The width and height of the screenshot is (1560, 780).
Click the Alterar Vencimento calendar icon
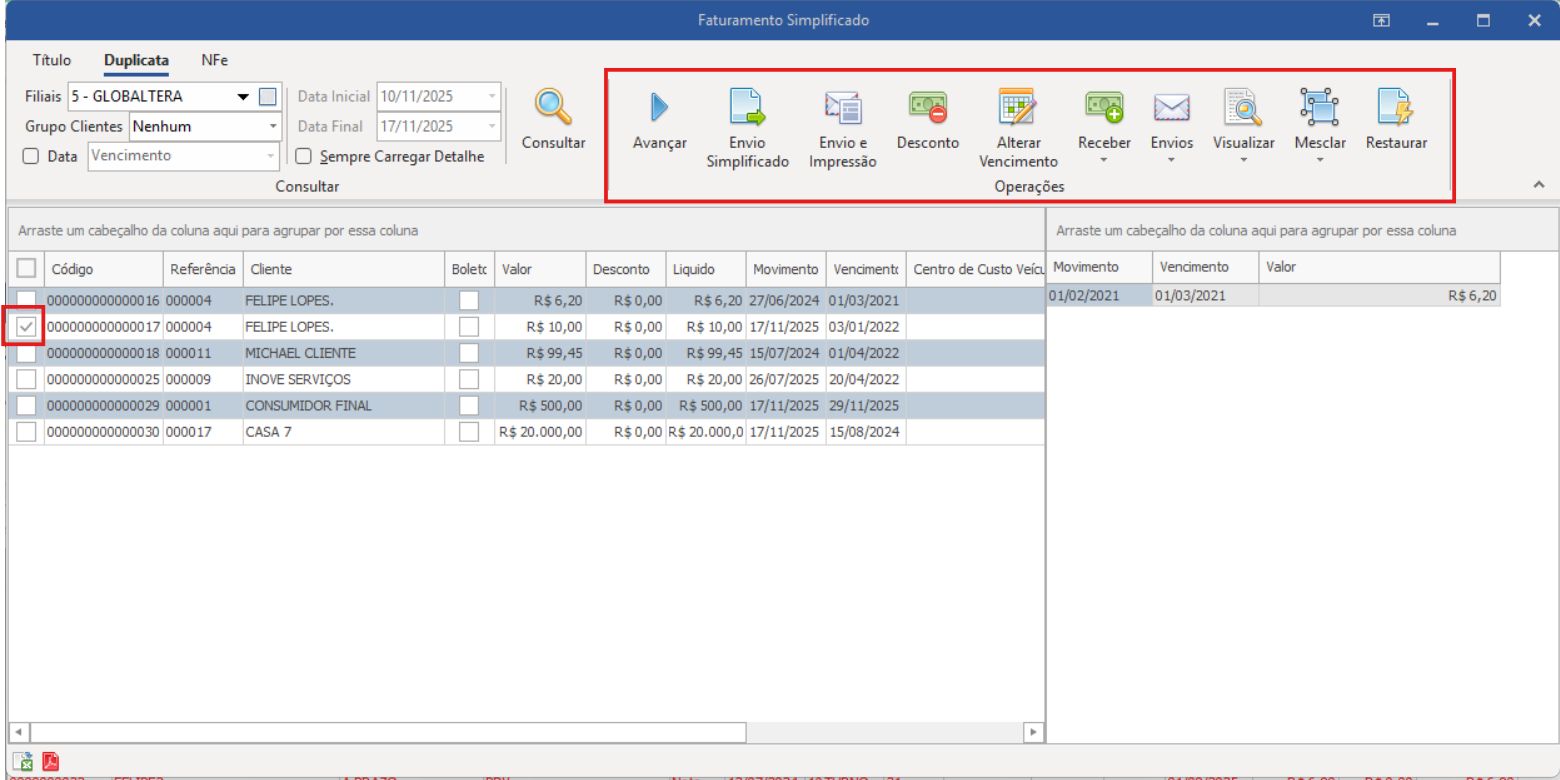coord(1018,107)
